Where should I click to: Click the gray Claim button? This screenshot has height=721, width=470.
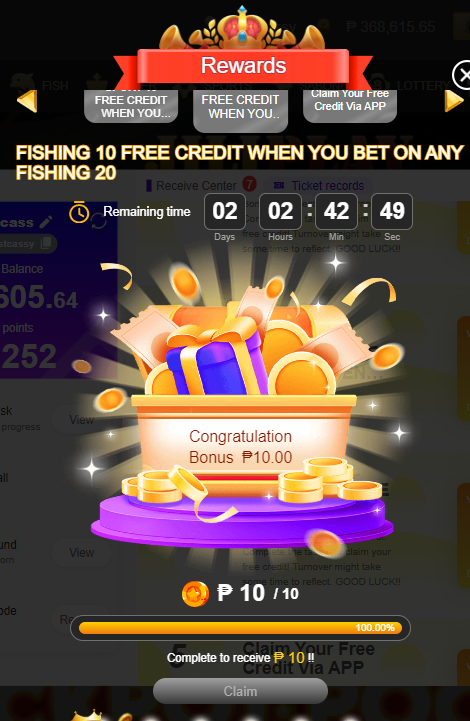[x=240, y=691]
